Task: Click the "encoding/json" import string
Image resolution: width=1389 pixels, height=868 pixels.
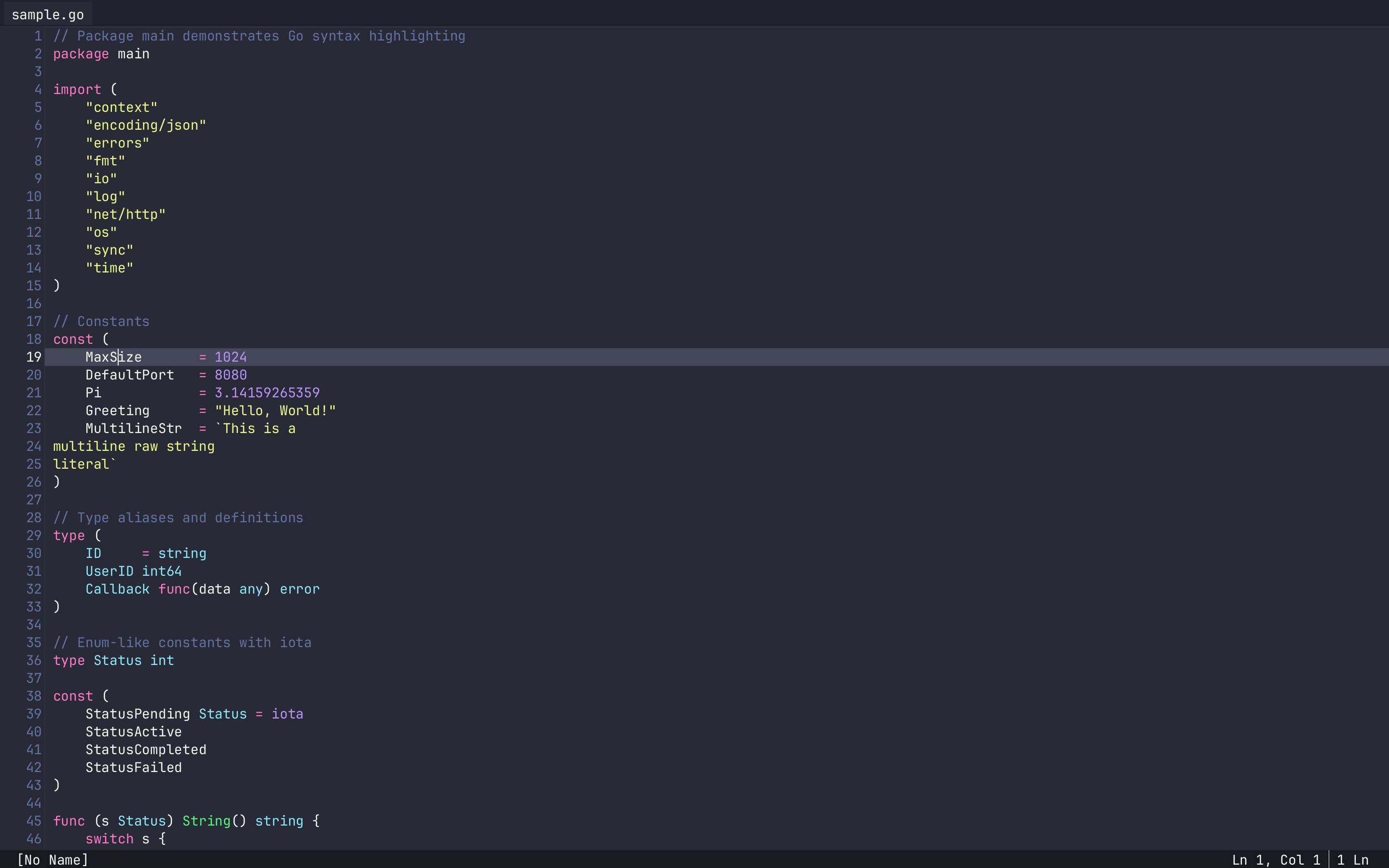Action: click(x=146, y=125)
